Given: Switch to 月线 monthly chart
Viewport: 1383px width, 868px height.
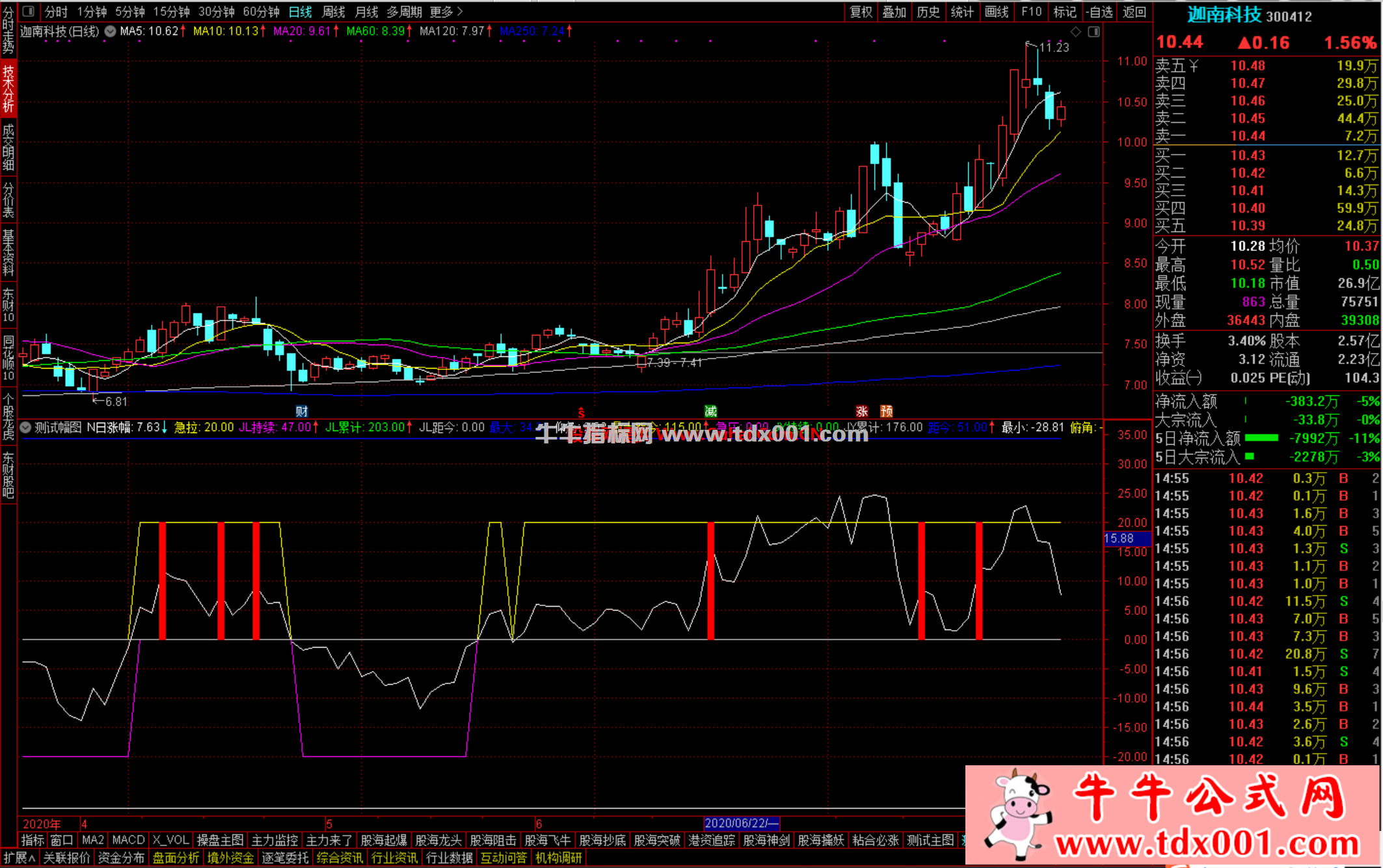Looking at the screenshot, I should (x=366, y=12).
